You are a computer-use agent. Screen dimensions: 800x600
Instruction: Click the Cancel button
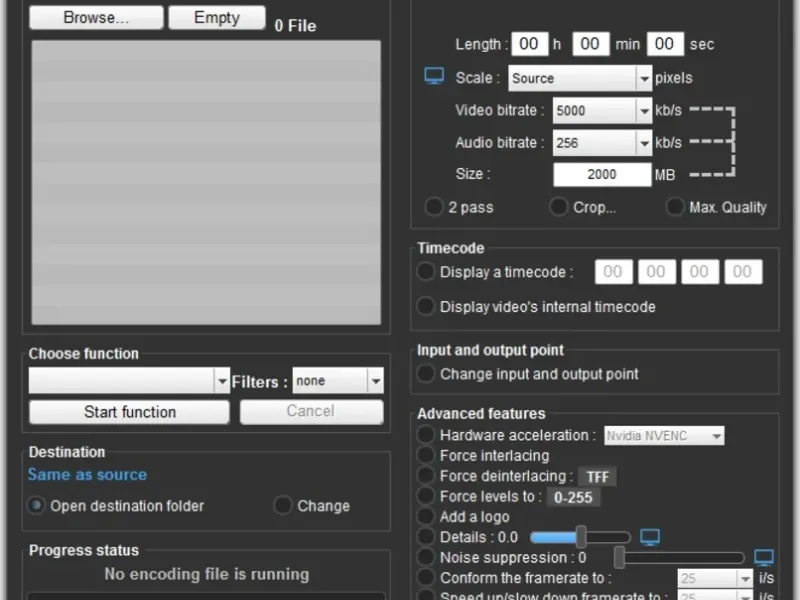pos(311,412)
